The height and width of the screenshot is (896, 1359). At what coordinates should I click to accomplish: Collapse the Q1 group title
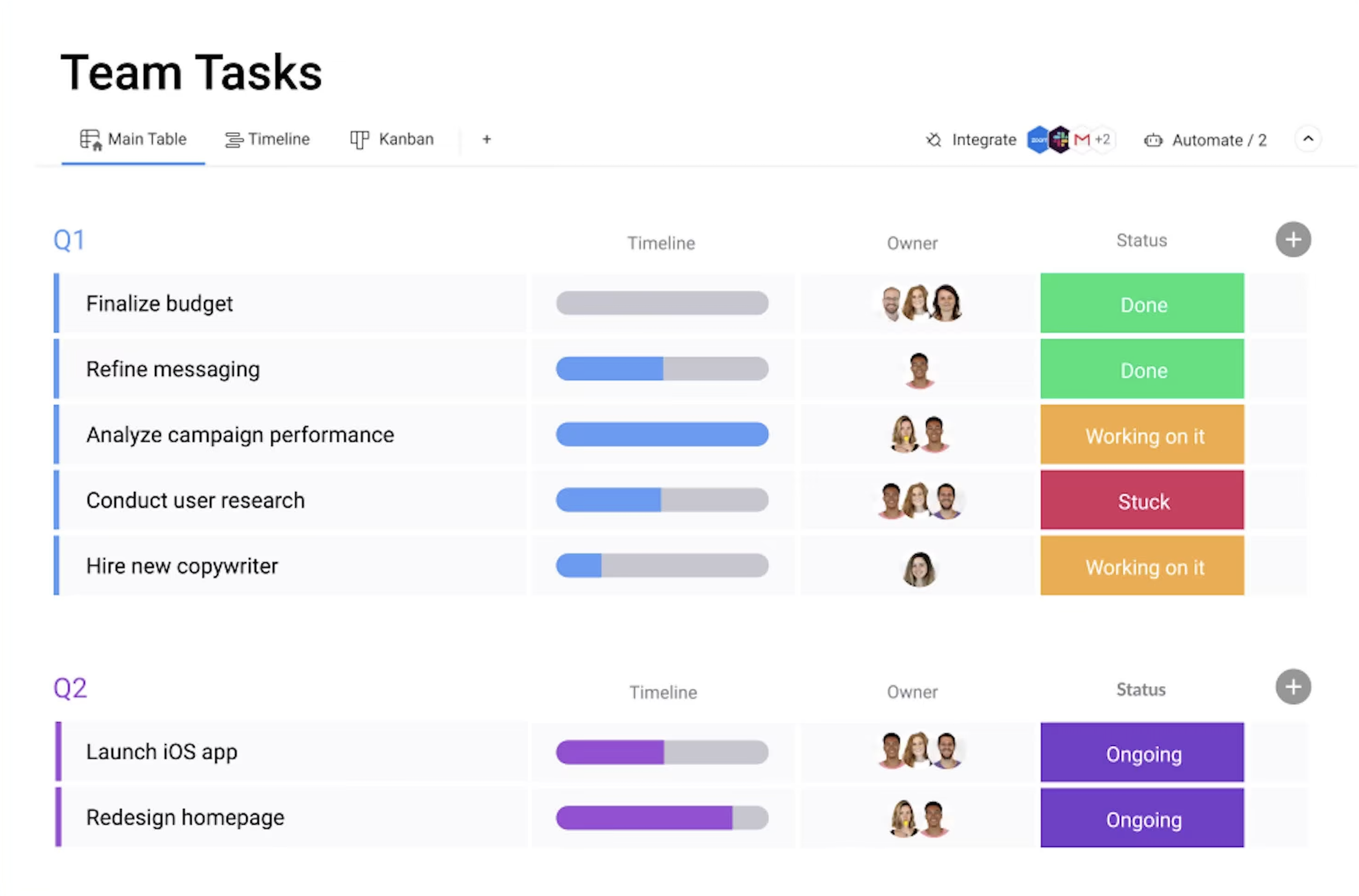(x=69, y=240)
